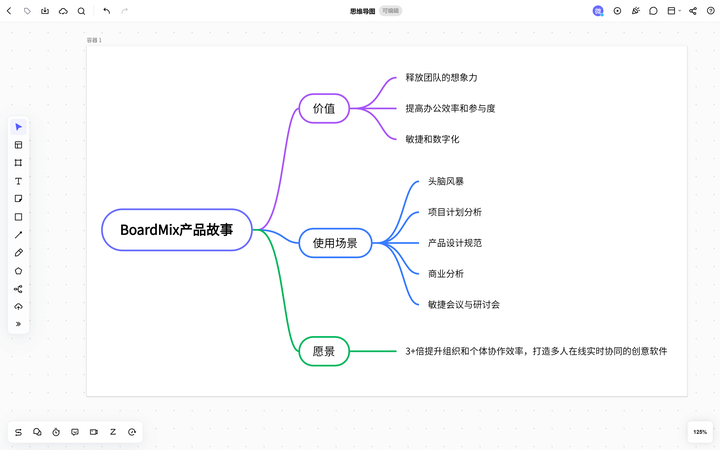Viewport: 720px width, 450px height.
Task: Select the frame container tool
Action: coord(18,163)
